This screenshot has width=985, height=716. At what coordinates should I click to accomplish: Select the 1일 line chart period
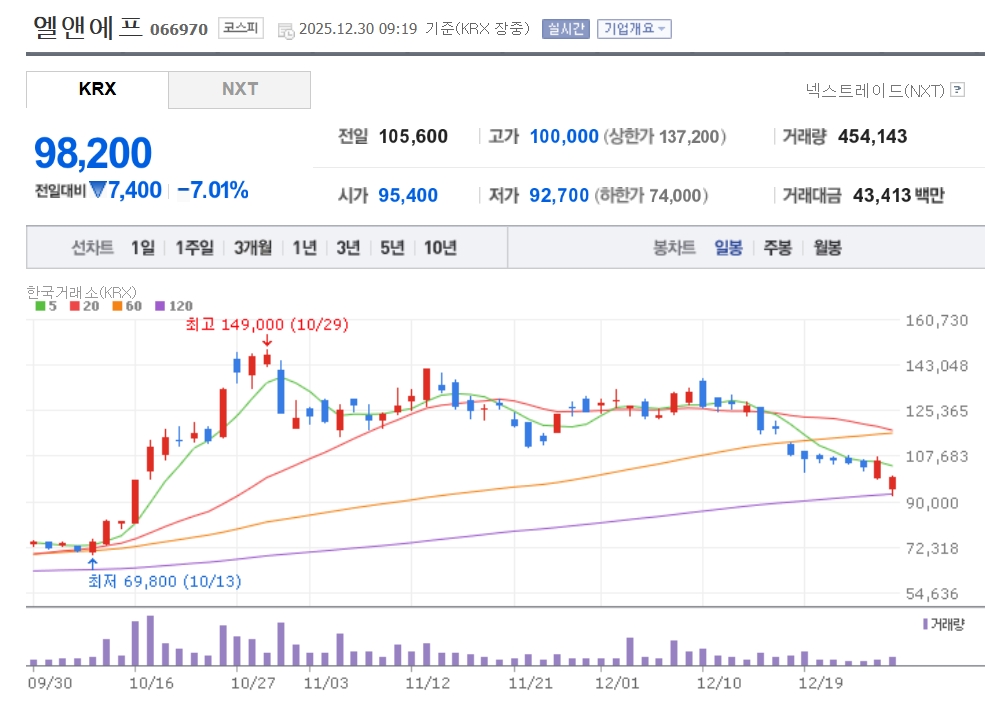pyautogui.click(x=143, y=248)
